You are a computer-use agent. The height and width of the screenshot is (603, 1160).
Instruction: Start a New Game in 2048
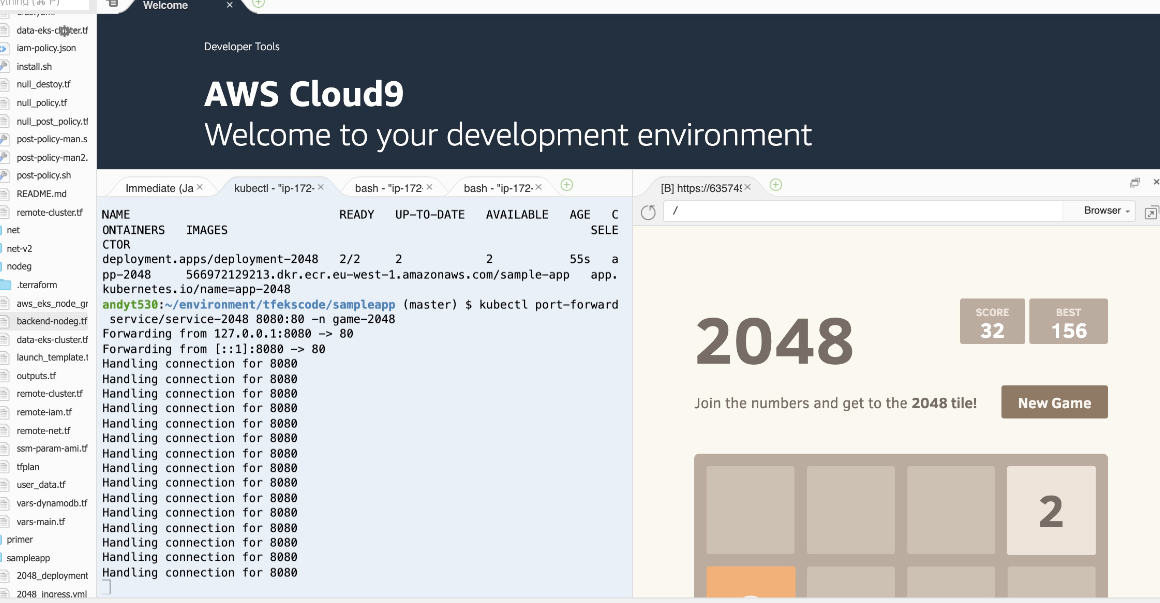(1054, 401)
